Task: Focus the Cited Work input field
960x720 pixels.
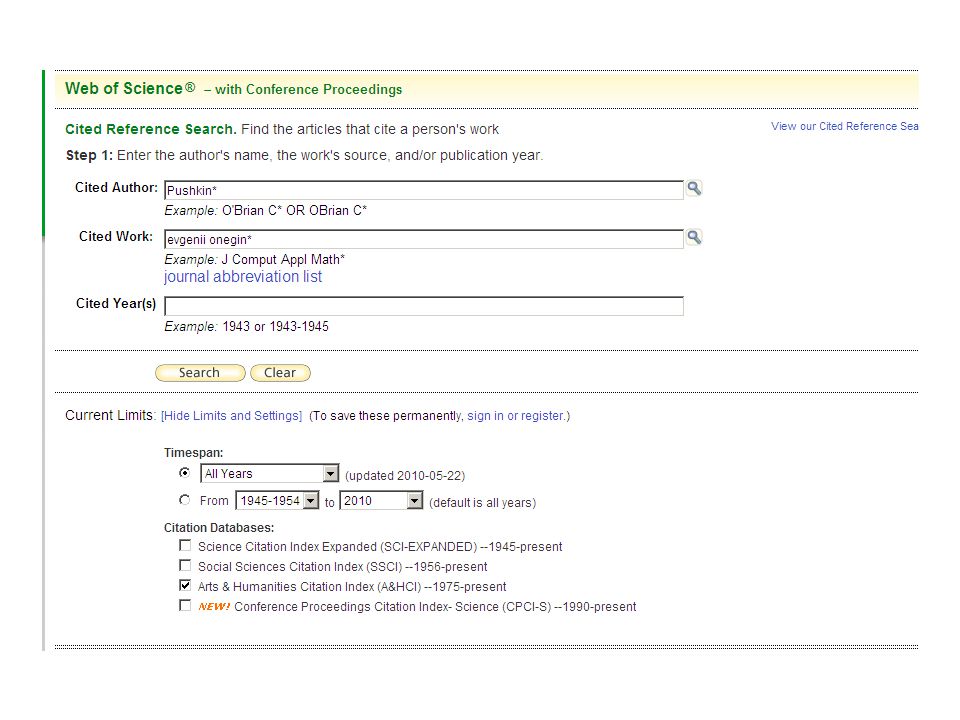Action: click(x=424, y=239)
